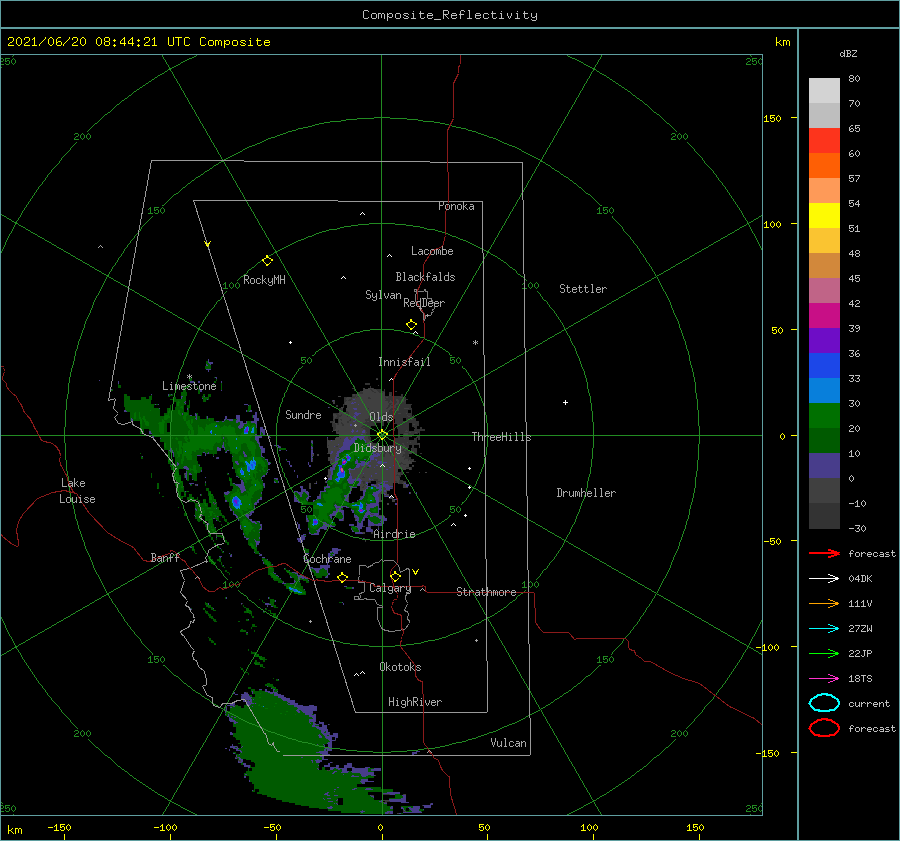Select the Olds label

coord(381,417)
